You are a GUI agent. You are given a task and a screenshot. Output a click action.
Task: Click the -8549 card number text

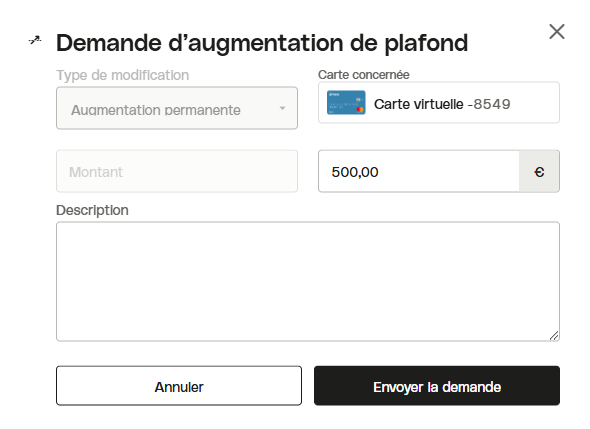pos(489,104)
